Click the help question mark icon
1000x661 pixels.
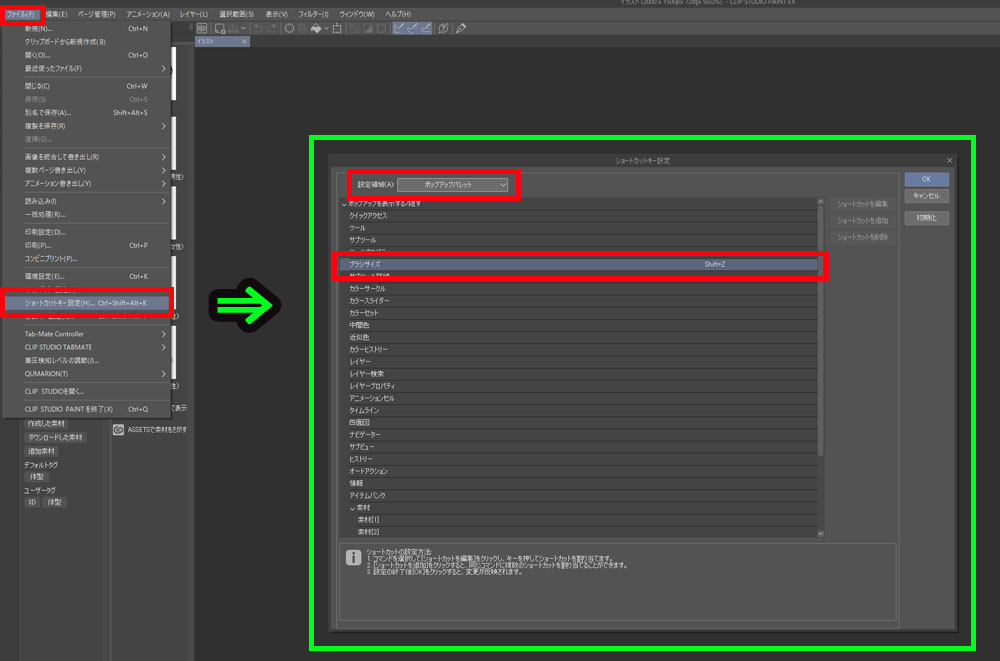coord(443,28)
